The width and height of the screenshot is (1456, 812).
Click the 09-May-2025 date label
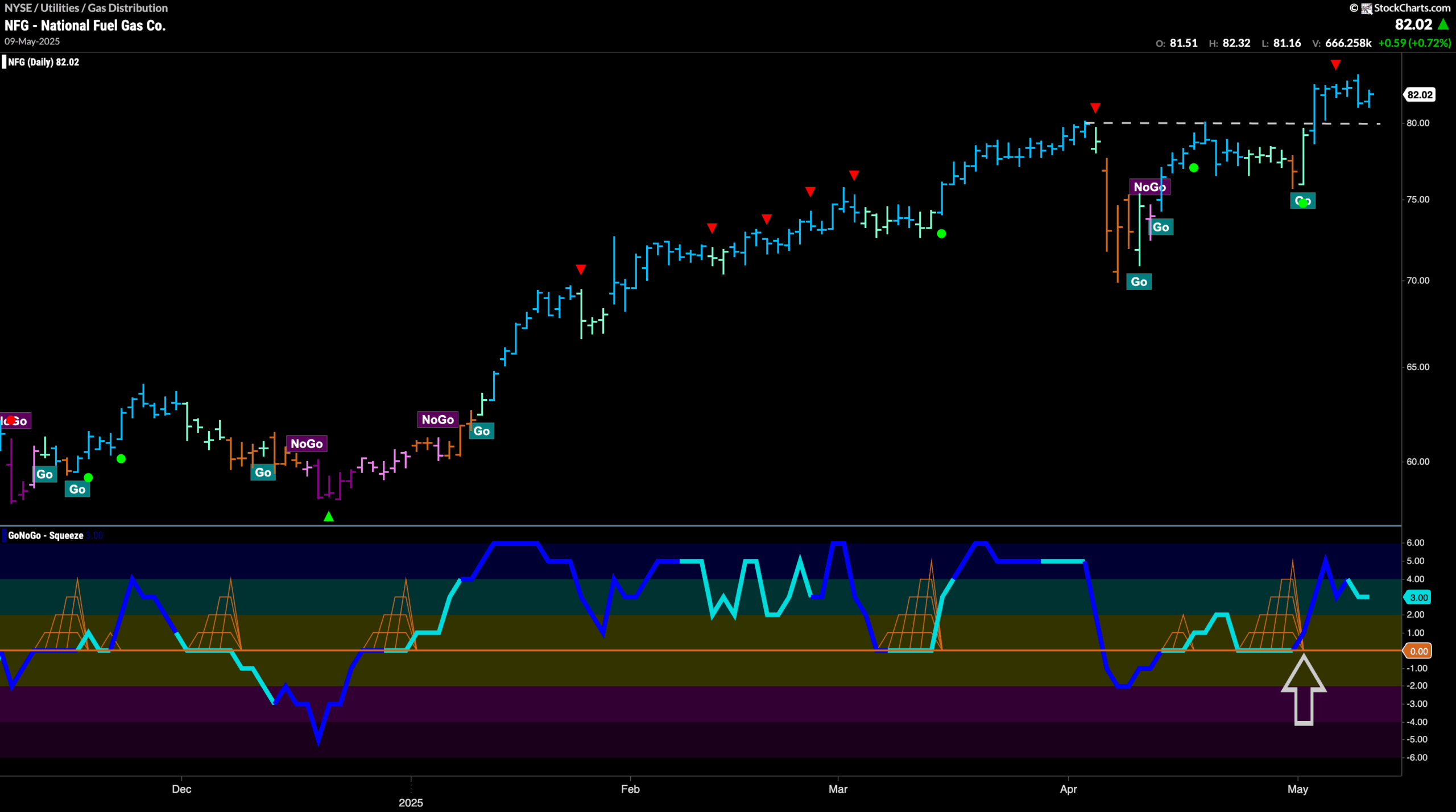(x=32, y=42)
